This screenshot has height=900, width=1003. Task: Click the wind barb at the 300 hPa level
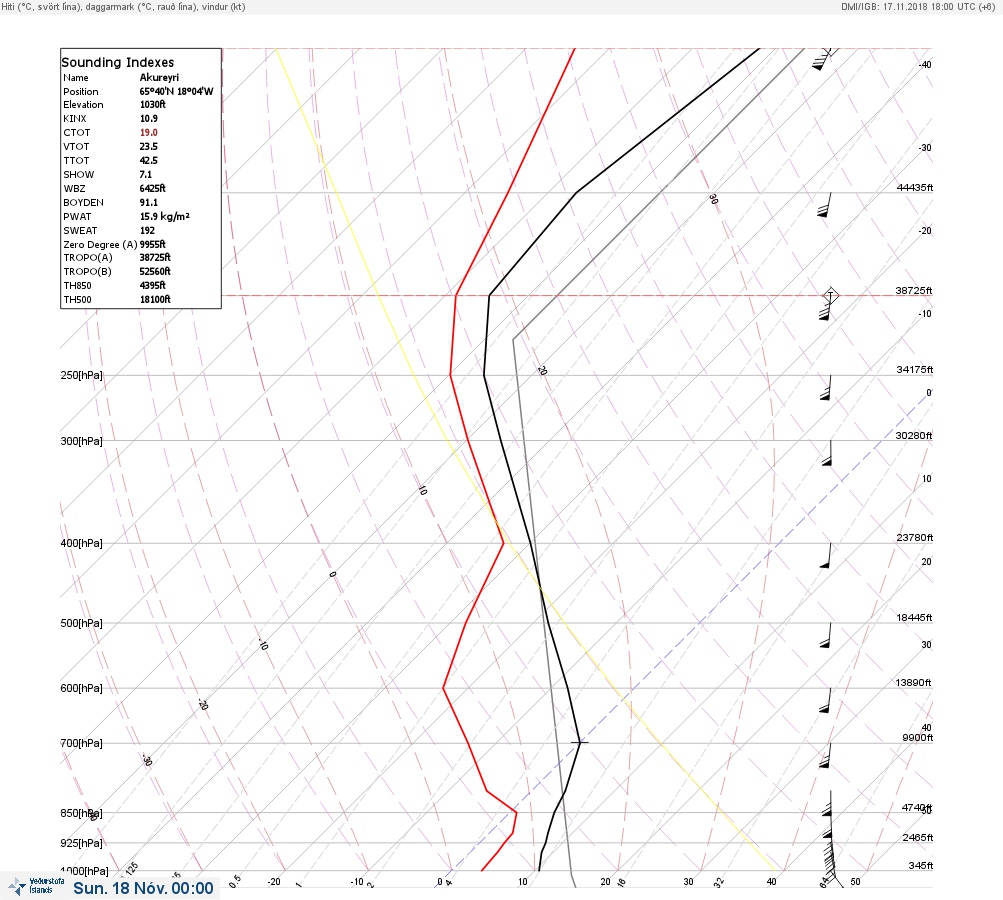(x=827, y=453)
